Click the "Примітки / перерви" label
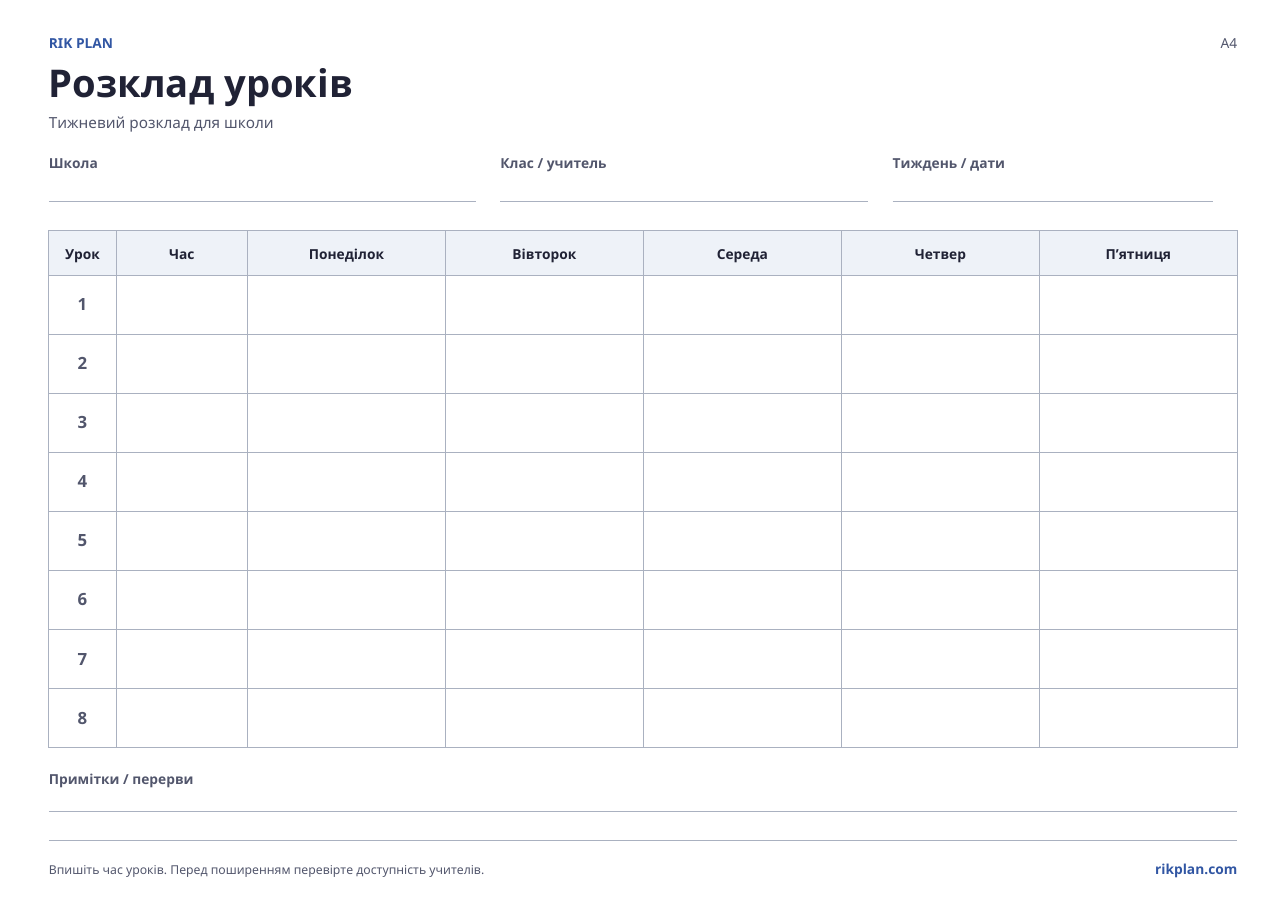The width and height of the screenshot is (1287, 910). [x=121, y=779]
